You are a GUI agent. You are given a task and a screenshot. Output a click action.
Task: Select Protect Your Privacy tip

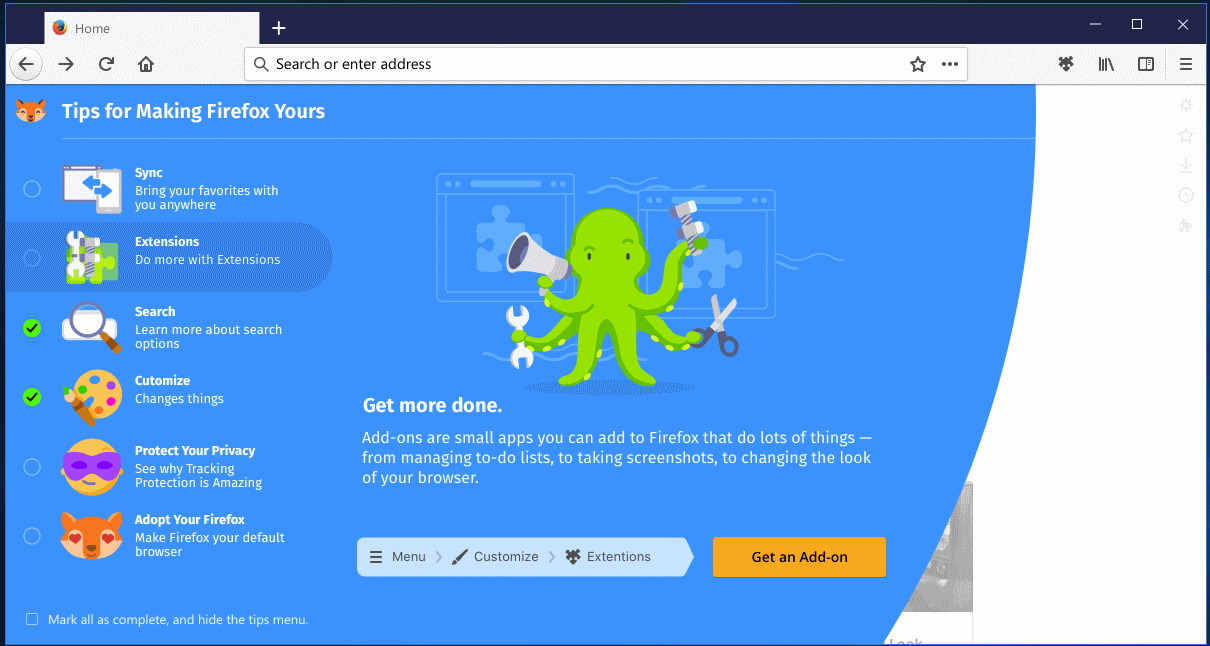pyautogui.click(x=168, y=467)
